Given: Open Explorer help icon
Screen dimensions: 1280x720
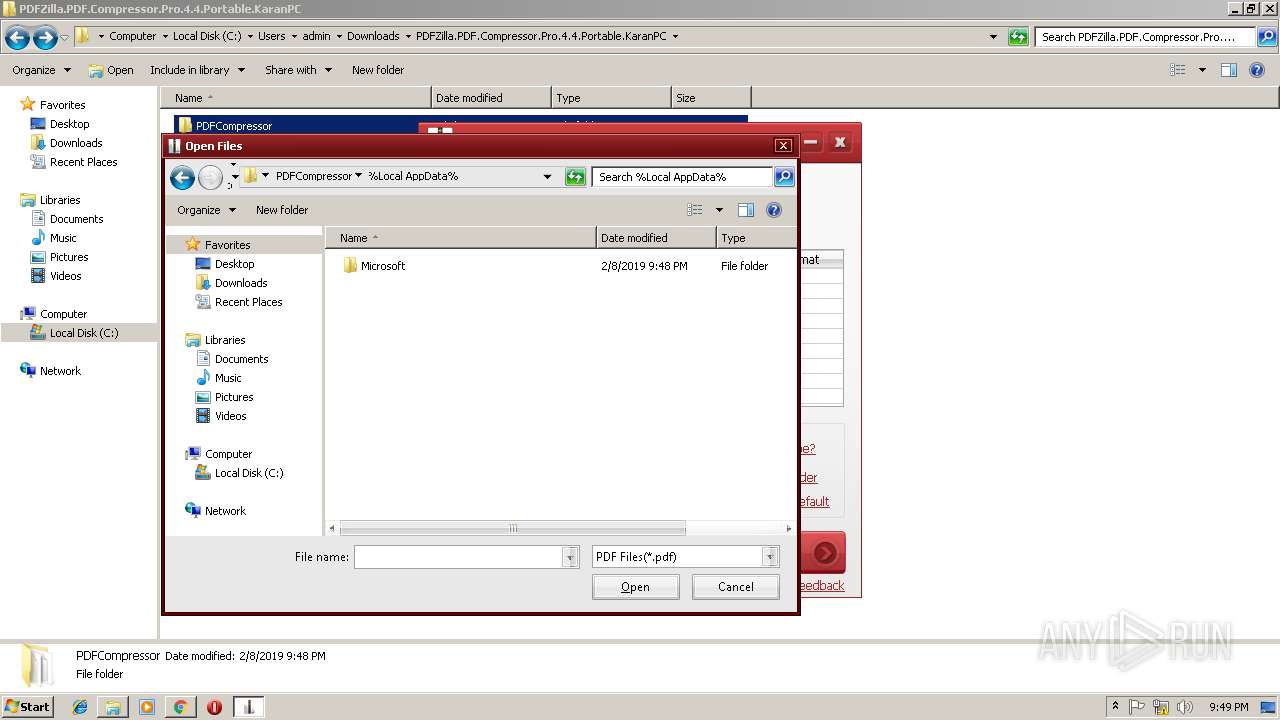Looking at the screenshot, I should (1259, 70).
